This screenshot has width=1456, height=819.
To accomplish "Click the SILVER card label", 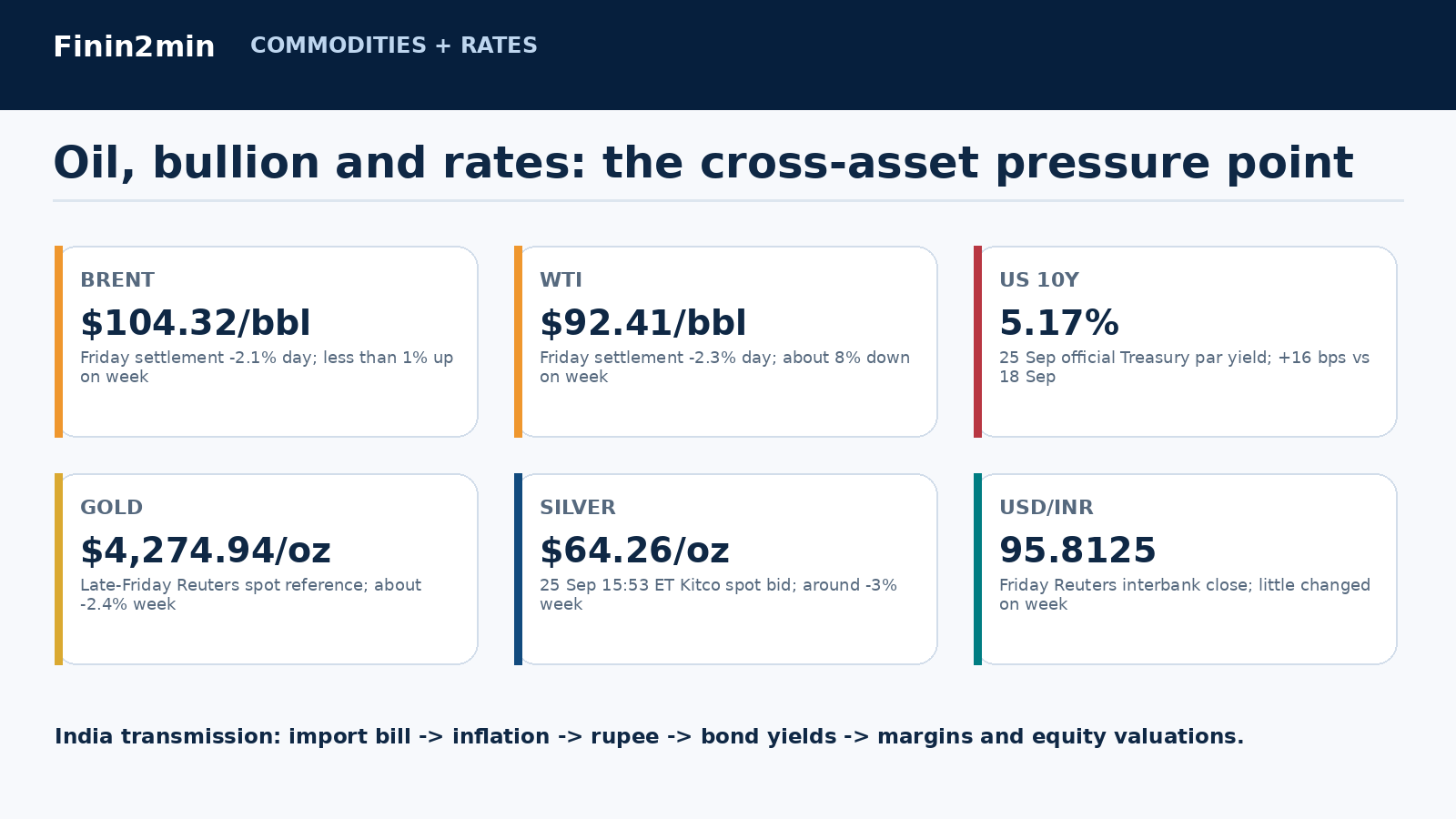I will pyautogui.click(x=578, y=508).
